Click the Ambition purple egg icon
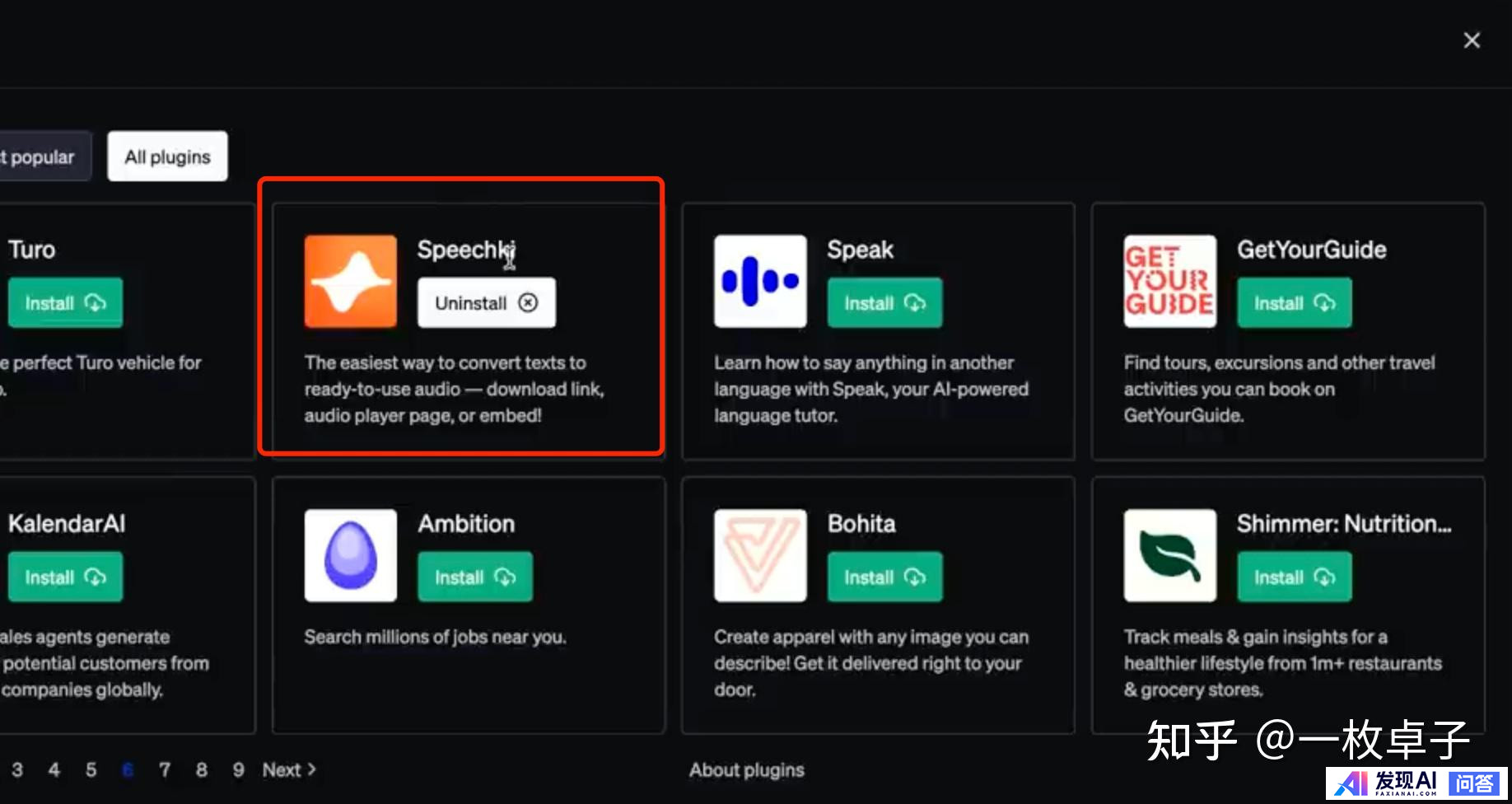Image resolution: width=1512 pixels, height=804 pixels. point(350,555)
